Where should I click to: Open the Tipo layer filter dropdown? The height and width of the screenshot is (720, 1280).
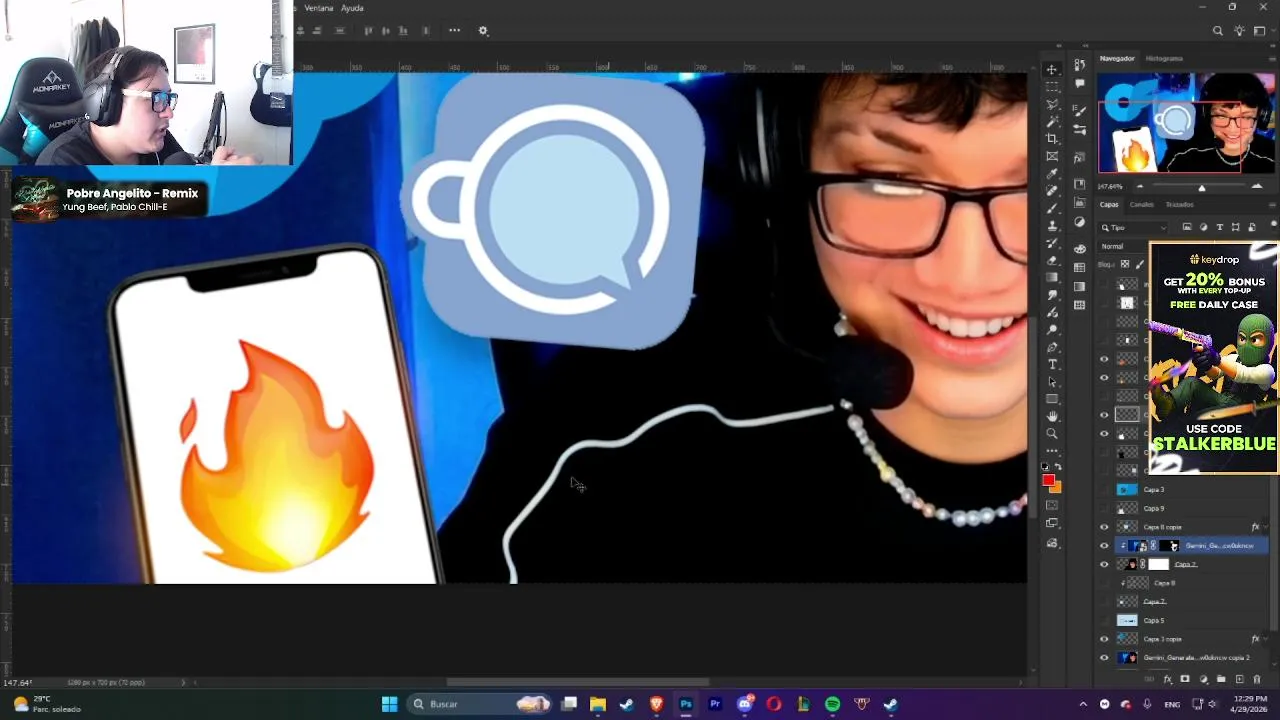(x=1134, y=227)
